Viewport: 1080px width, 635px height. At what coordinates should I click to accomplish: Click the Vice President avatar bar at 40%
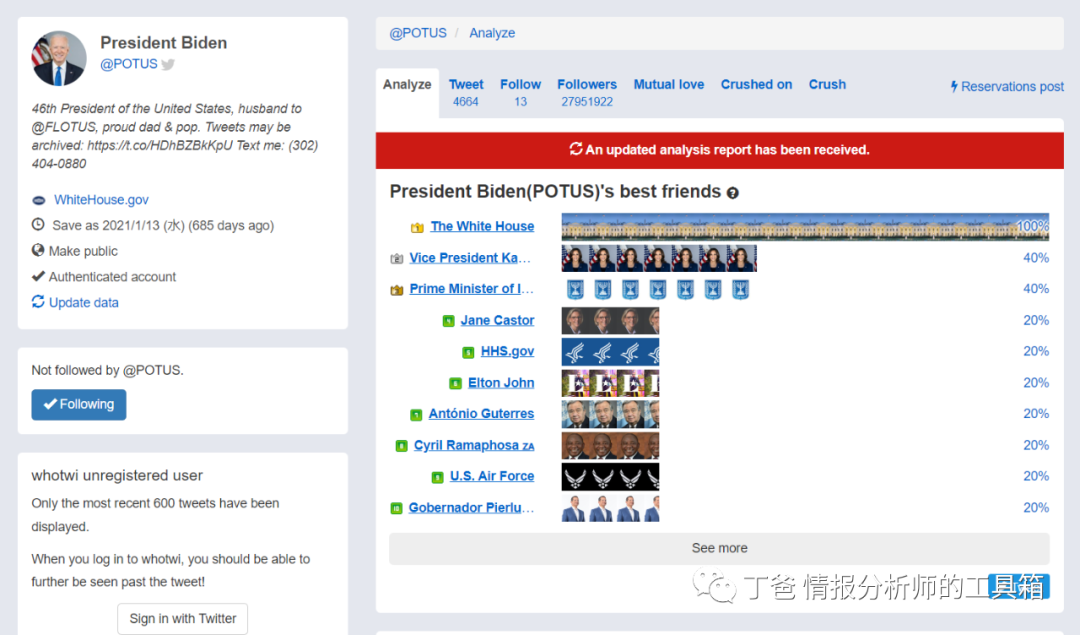point(659,258)
